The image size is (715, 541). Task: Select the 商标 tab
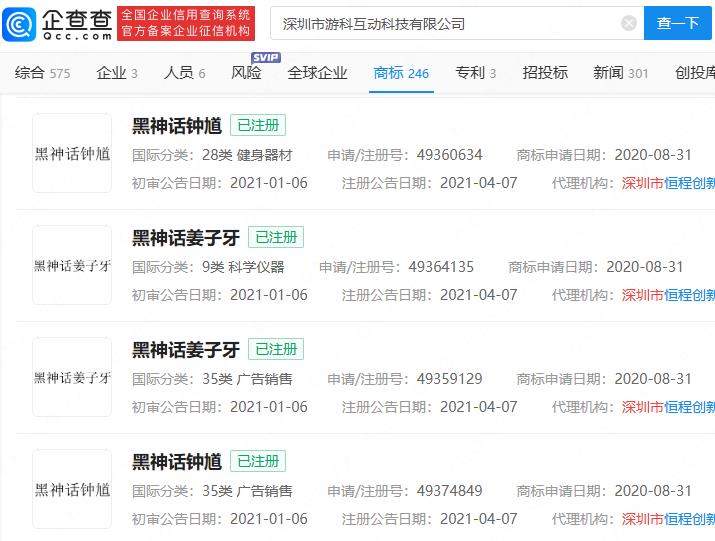tap(401, 73)
